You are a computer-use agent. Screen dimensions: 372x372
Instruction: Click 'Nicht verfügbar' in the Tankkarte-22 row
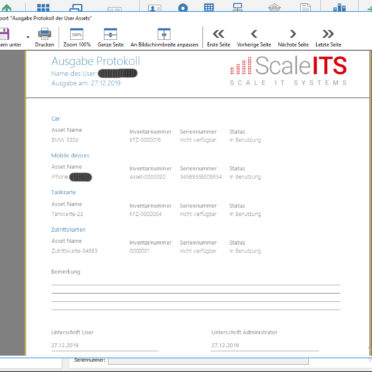[198, 214]
